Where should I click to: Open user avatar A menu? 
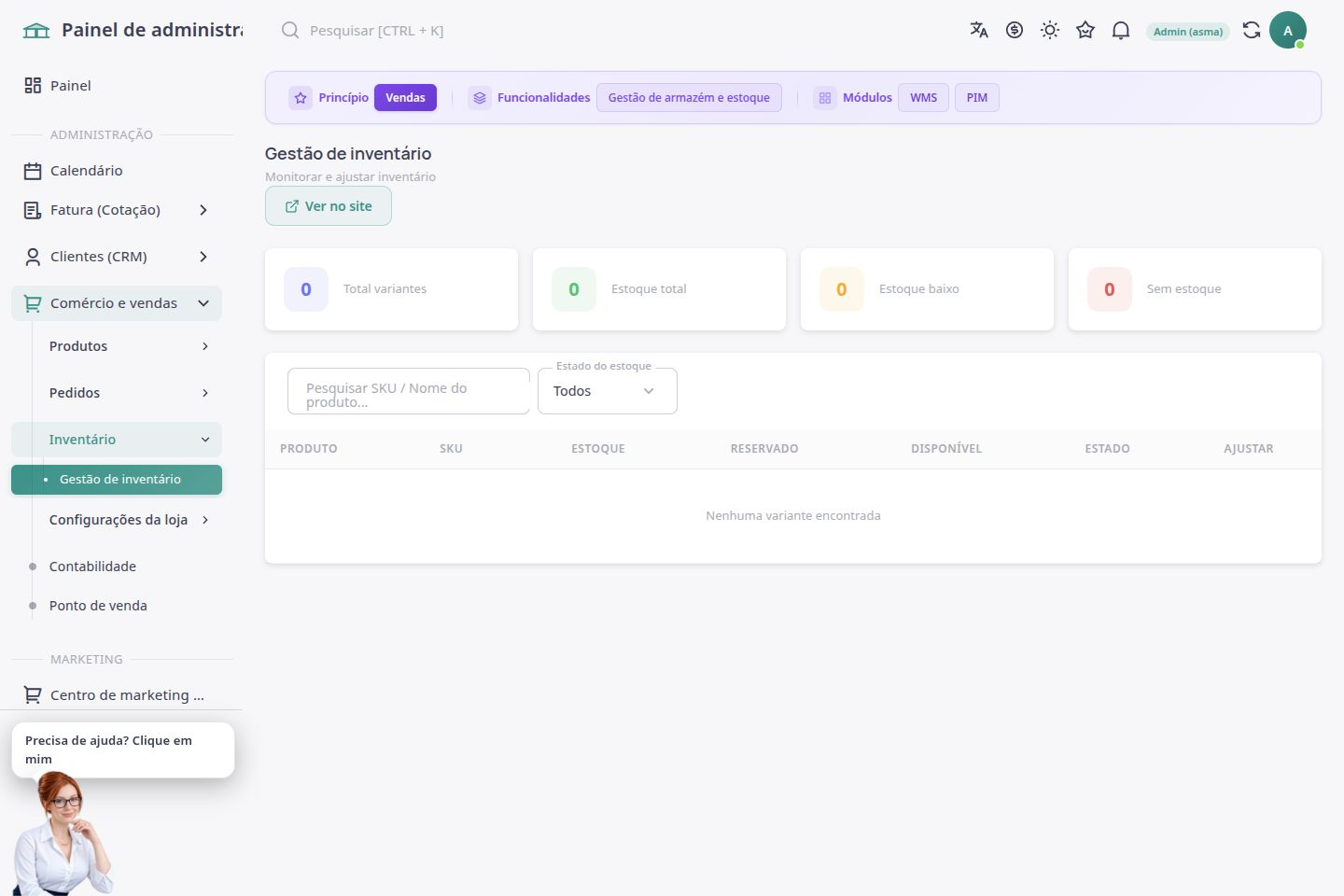click(1288, 31)
